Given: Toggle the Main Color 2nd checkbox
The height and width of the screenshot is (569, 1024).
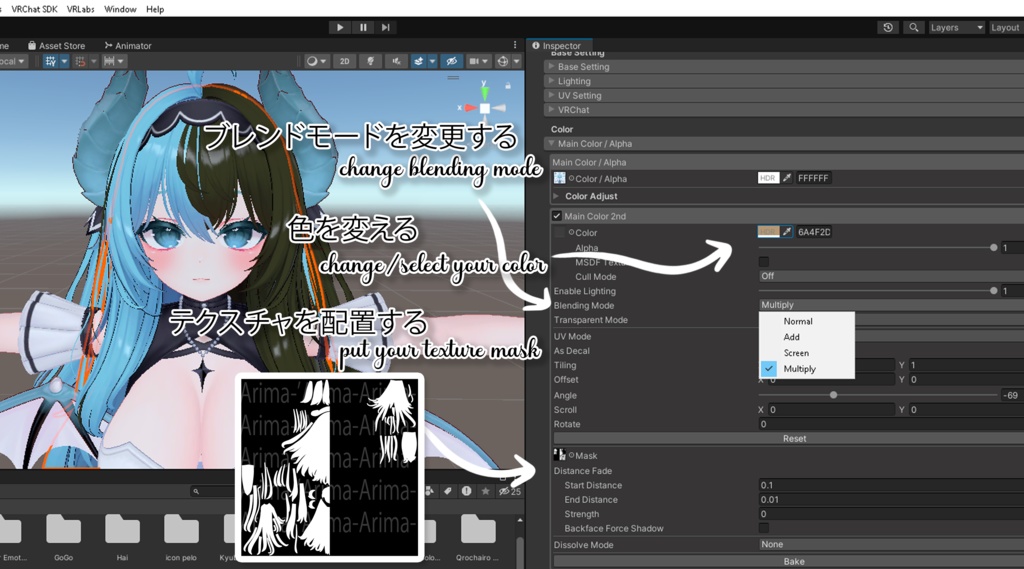Looking at the screenshot, I should [x=557, y=216].
